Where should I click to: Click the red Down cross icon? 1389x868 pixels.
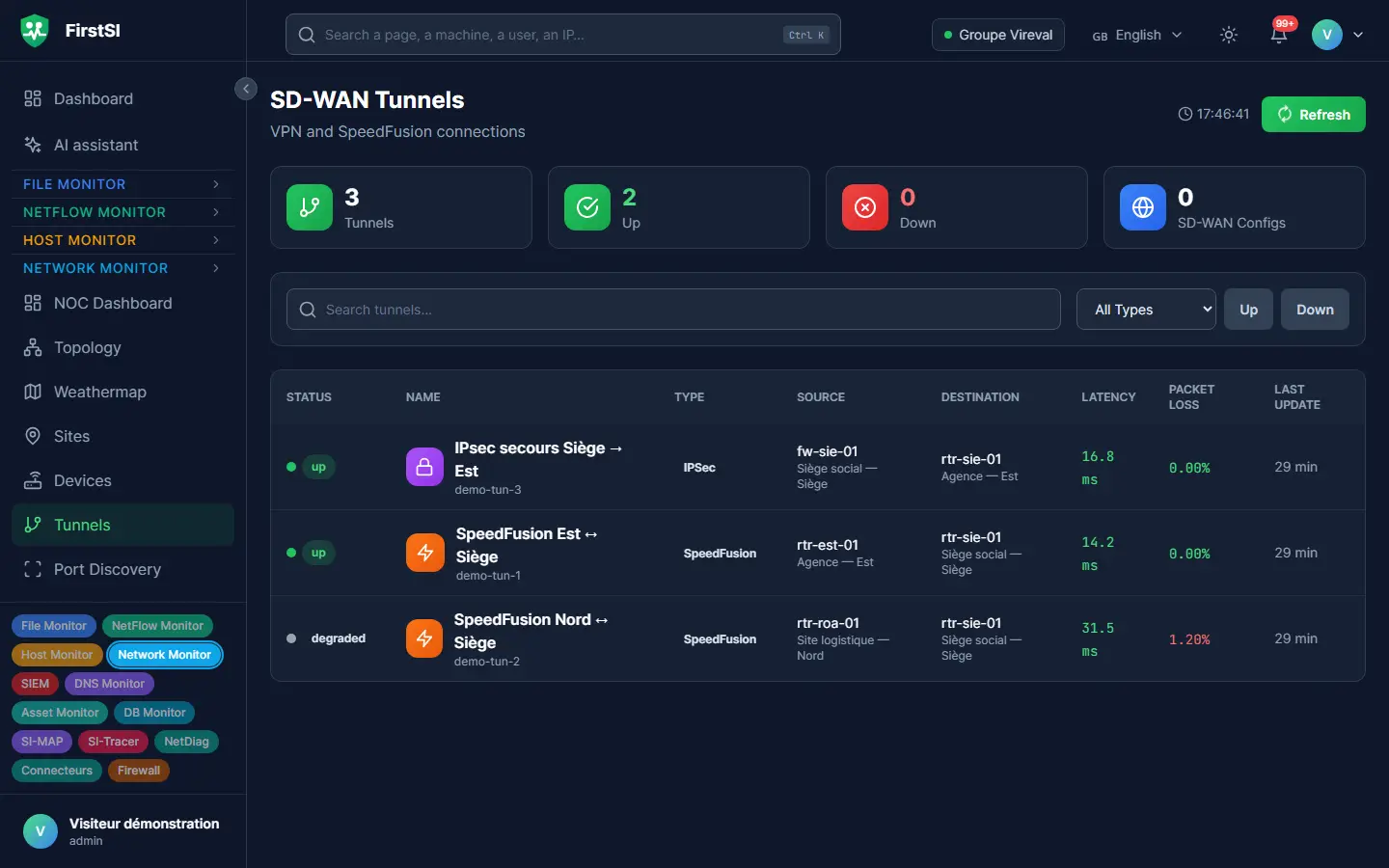[x=865, y=207]
